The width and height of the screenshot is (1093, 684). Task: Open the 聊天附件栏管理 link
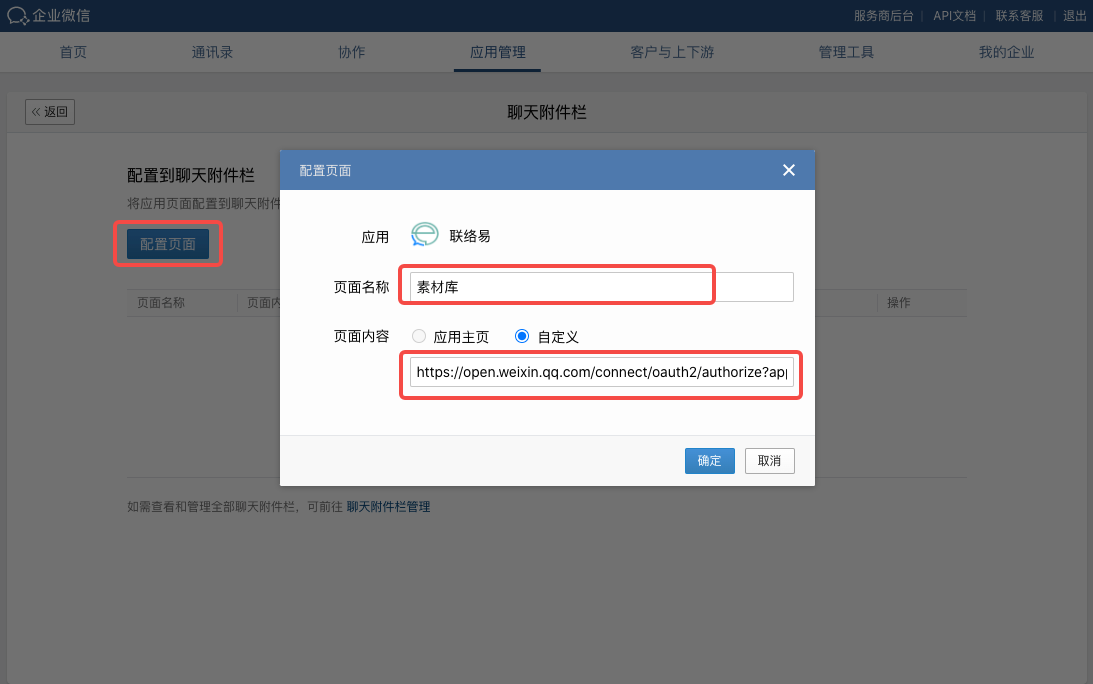(x=388, y=507)
